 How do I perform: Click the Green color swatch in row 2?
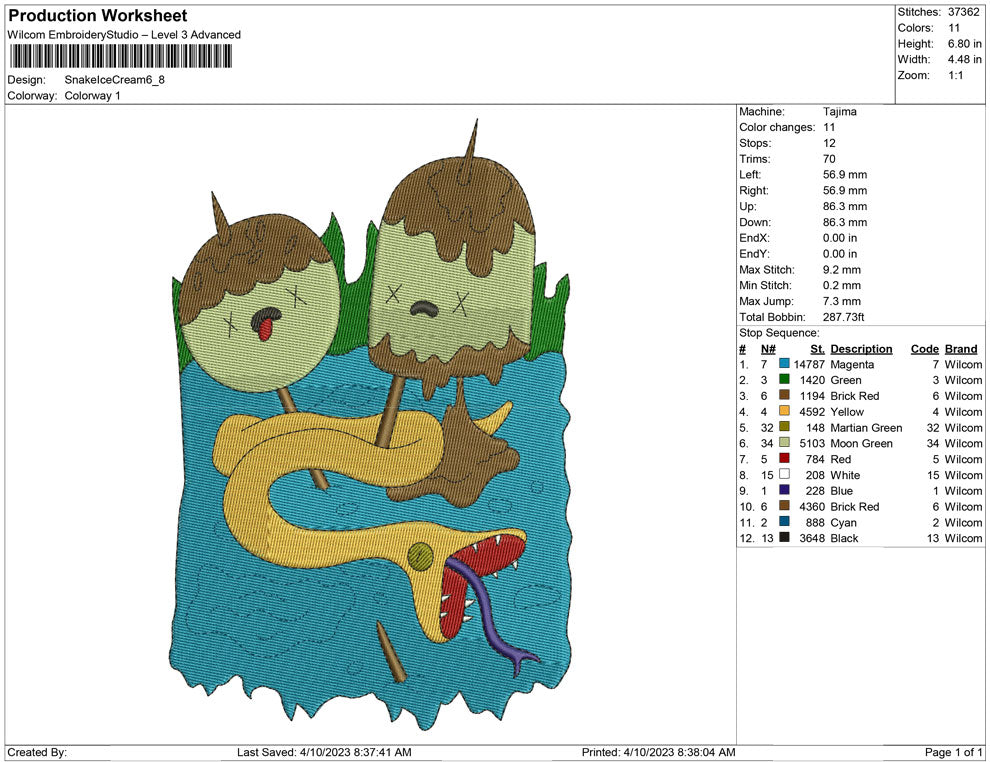tap(784, 379)
